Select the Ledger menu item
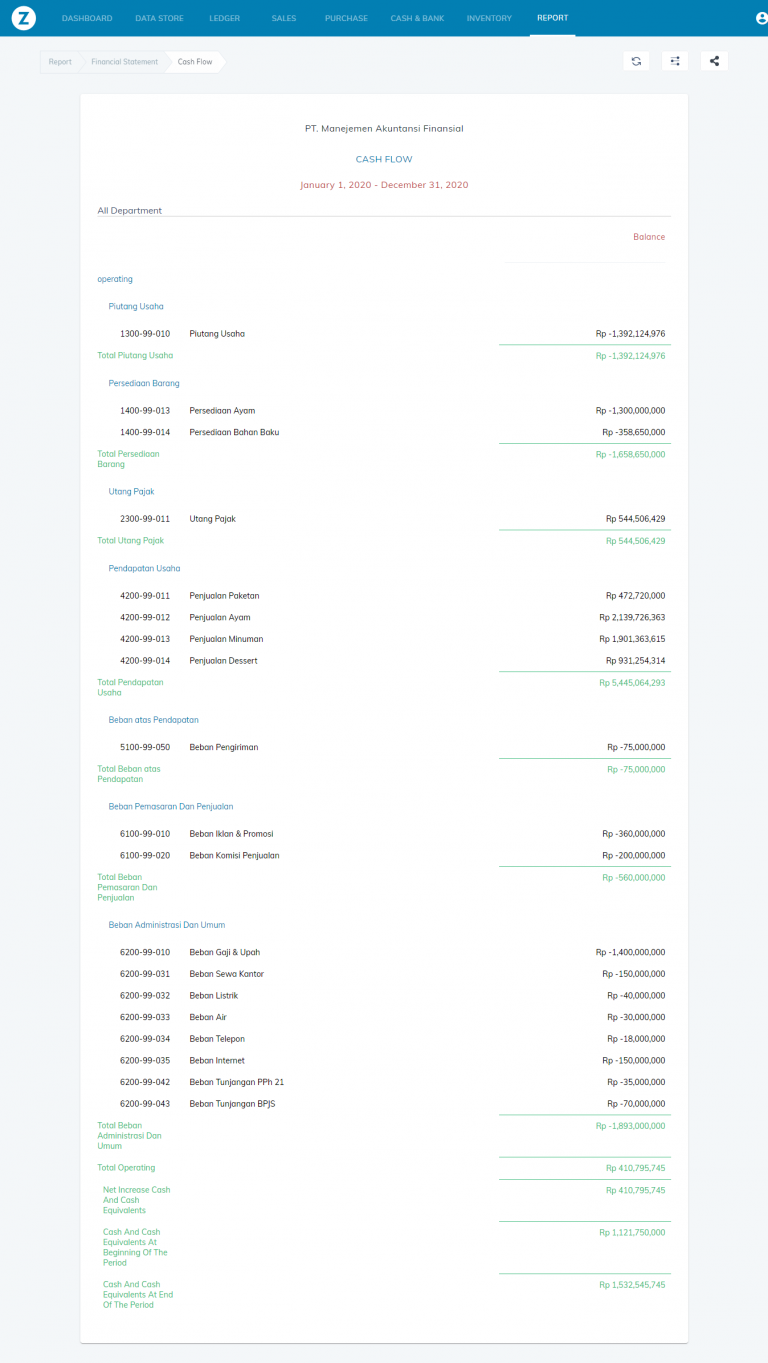This screenshot has height=1363, width=768. point(225,18)
